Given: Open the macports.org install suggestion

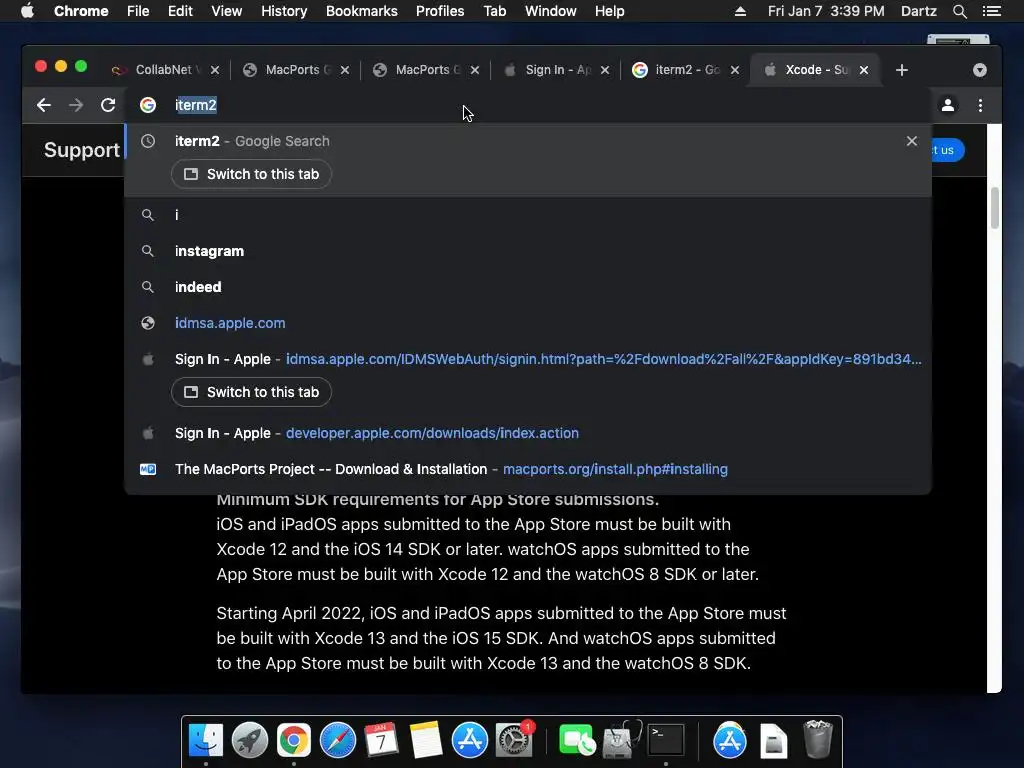Looking at the screenshot, I should 528,469.
